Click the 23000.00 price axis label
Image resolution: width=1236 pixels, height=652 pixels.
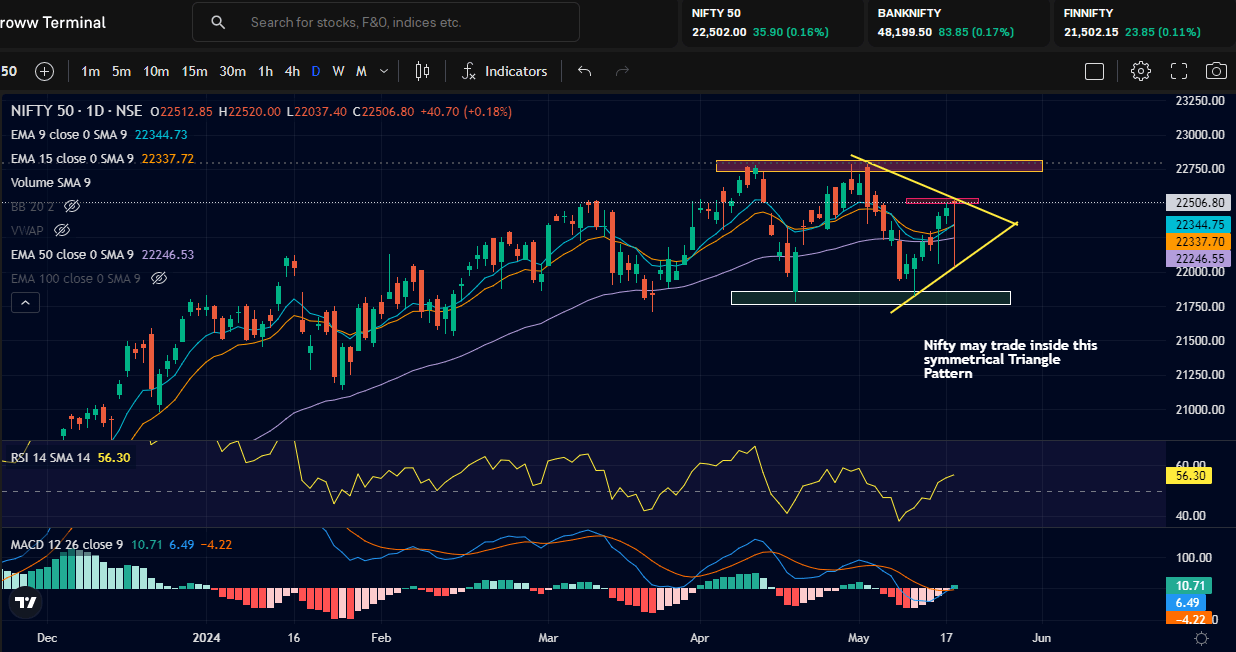tap(1200, 135)
